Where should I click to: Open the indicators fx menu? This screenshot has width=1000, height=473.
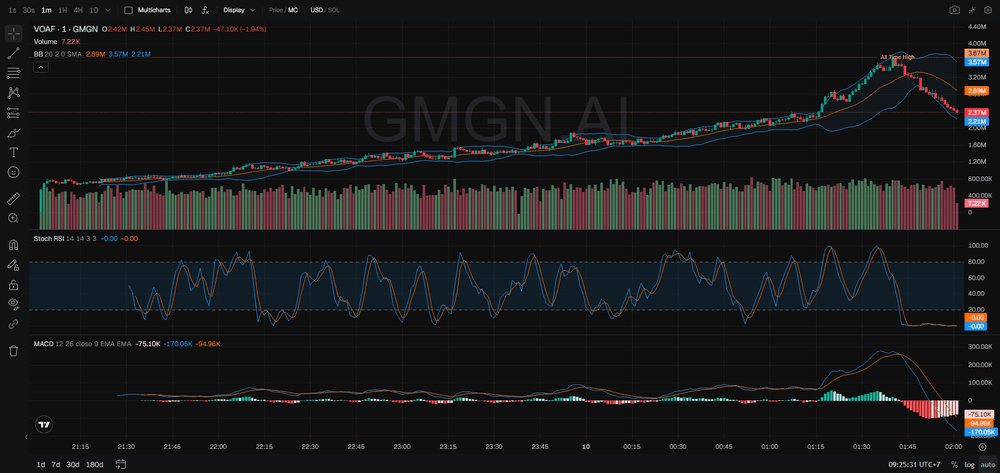pyautogui.click(x=205, y=10)
